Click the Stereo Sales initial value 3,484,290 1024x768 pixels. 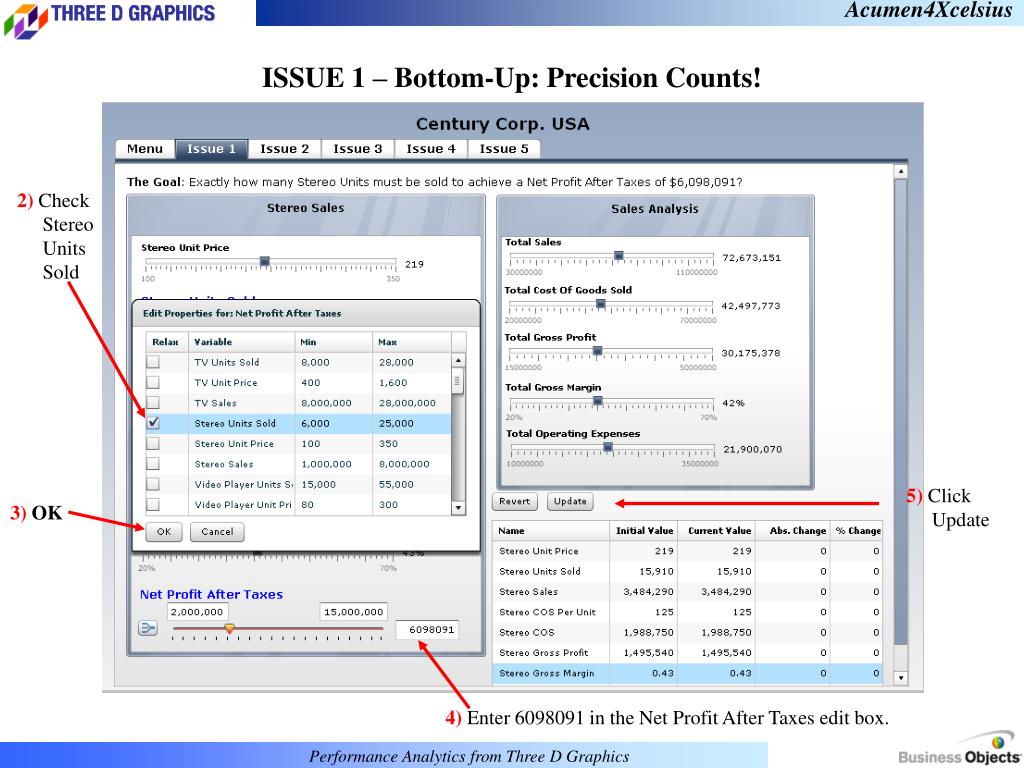pos(648,592)
